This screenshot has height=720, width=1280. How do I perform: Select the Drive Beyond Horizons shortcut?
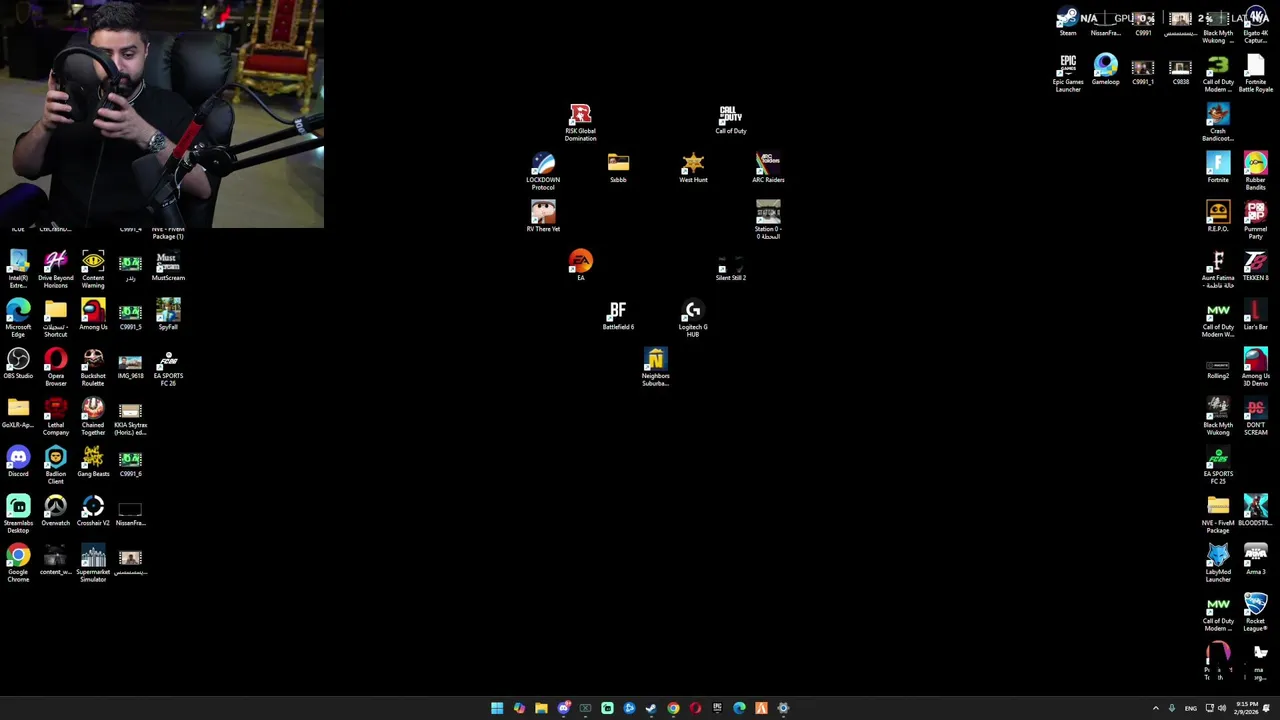tap(55, 270)
